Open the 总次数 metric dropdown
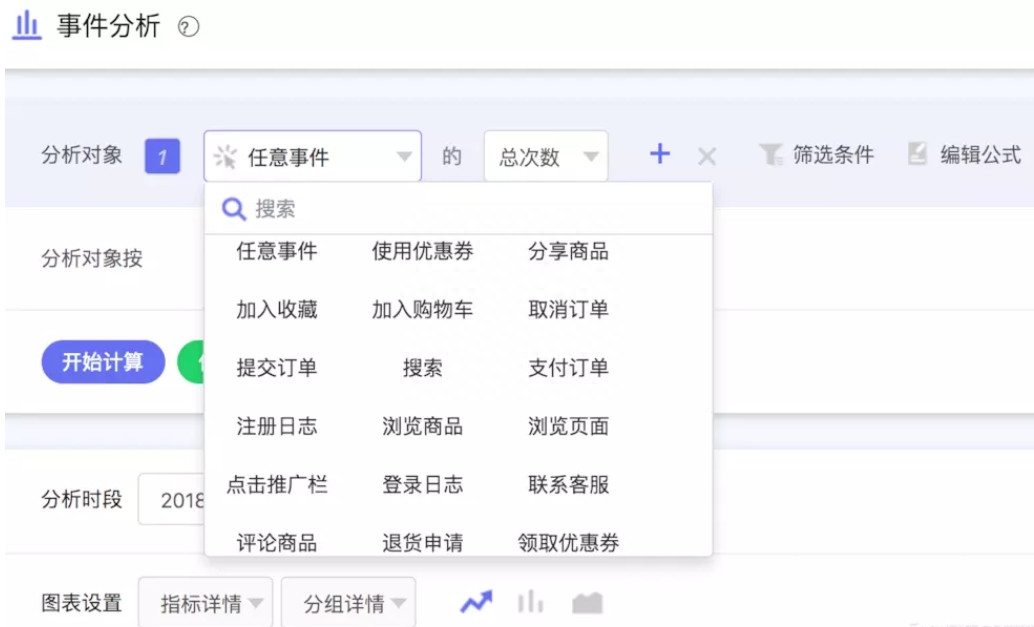Image resolution: width=1034 pixels, height=627 pixels. coord(546,156)
